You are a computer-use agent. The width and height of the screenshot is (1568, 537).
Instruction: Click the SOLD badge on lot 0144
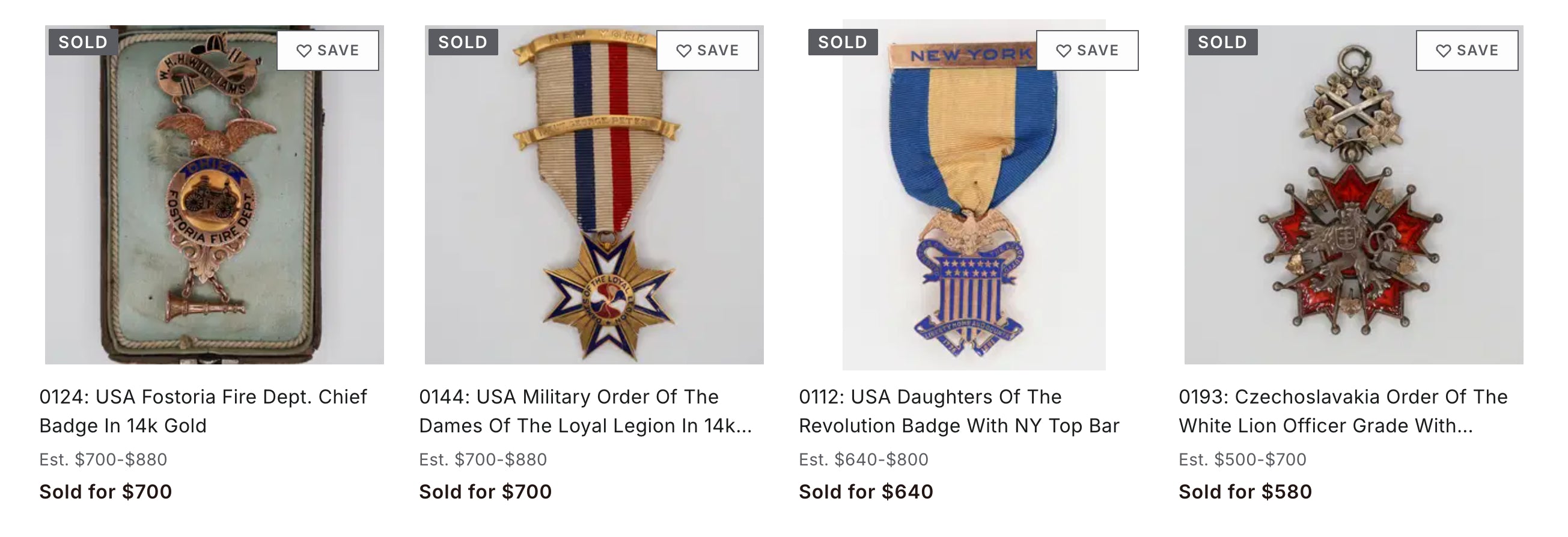(x=463, y=42)
